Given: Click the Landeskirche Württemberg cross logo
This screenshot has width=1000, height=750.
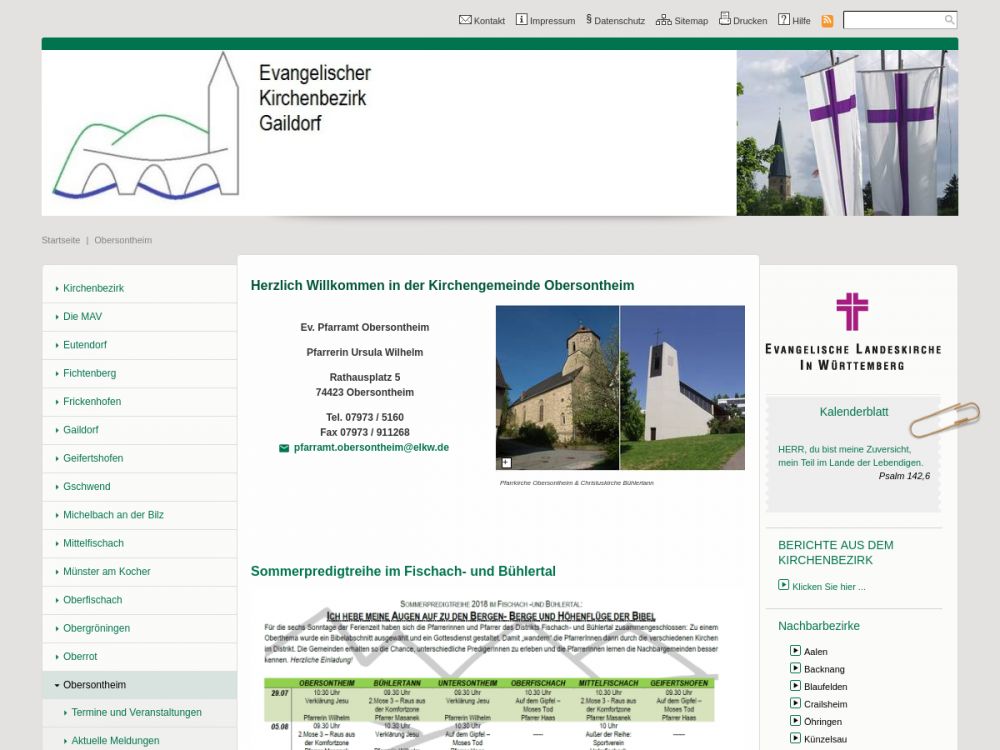Looking at the screenshot, I should (852, 312).
